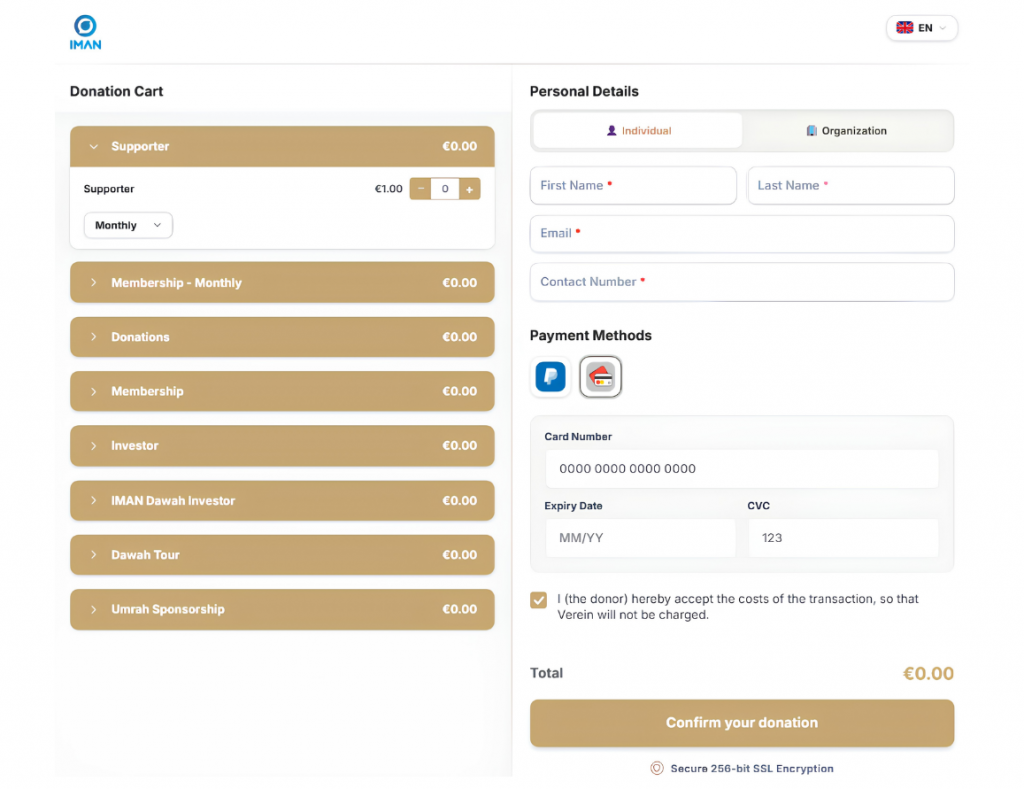Increase Supporter quantity with plus button

tap(470, 189)
